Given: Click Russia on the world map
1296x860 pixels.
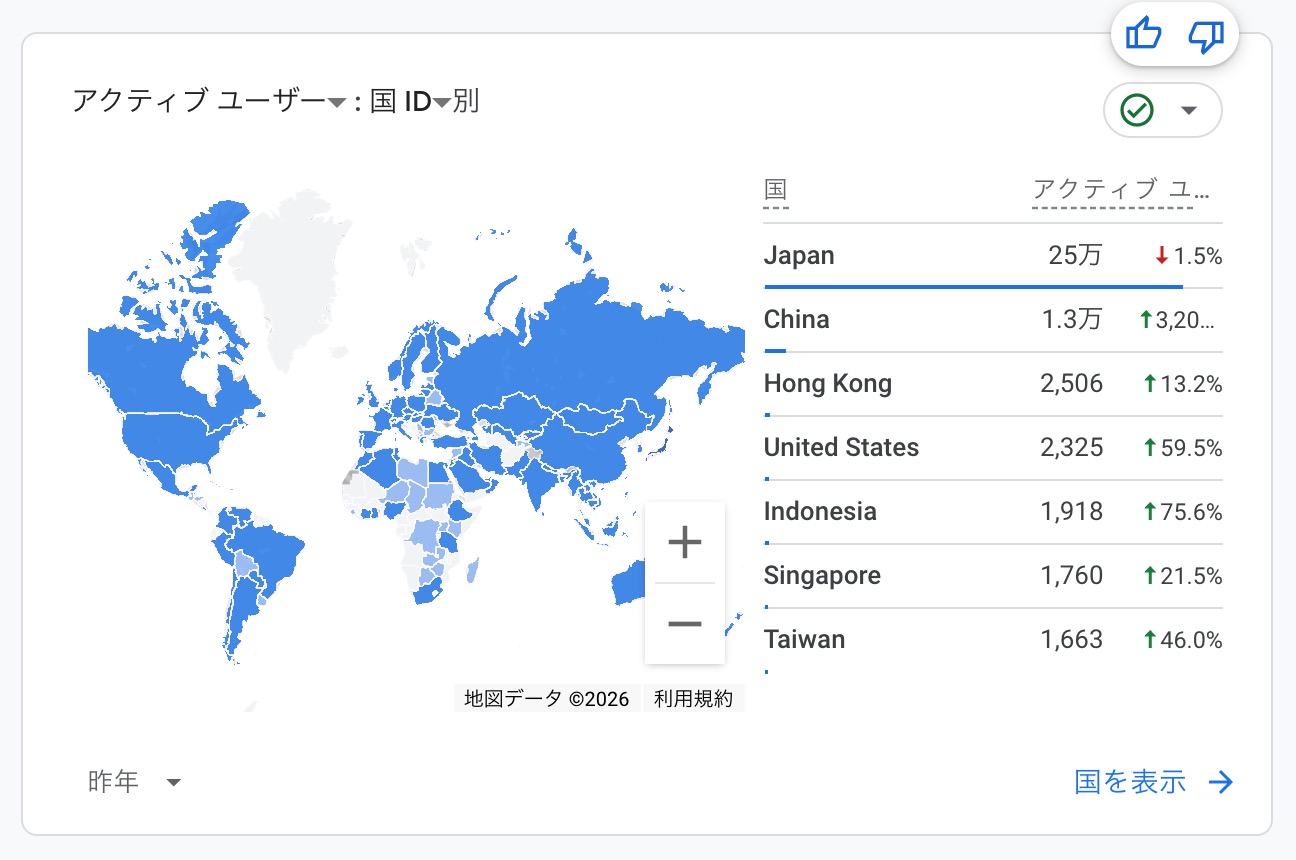Looking at the screenshot, I should pos(580,350).
